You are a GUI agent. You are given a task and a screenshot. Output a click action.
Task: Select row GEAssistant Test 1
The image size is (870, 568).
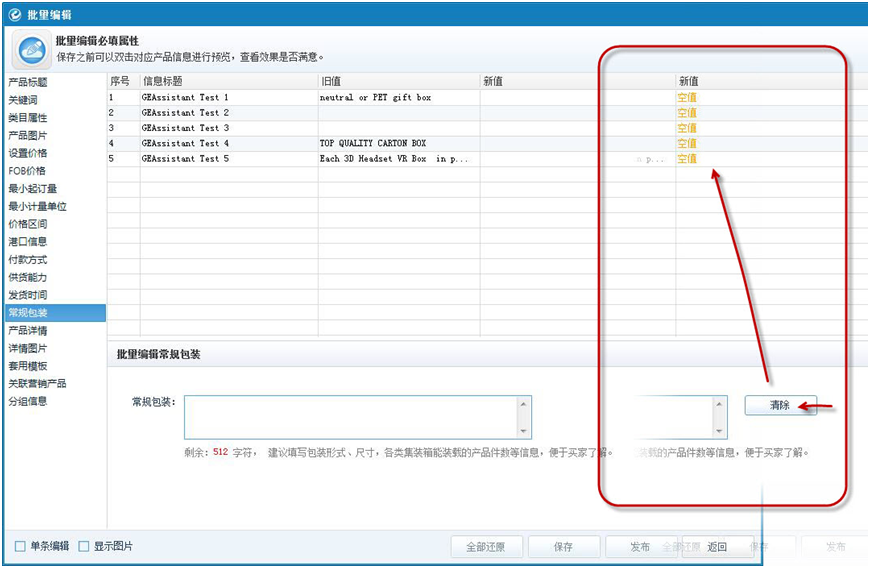pos(186,98)
